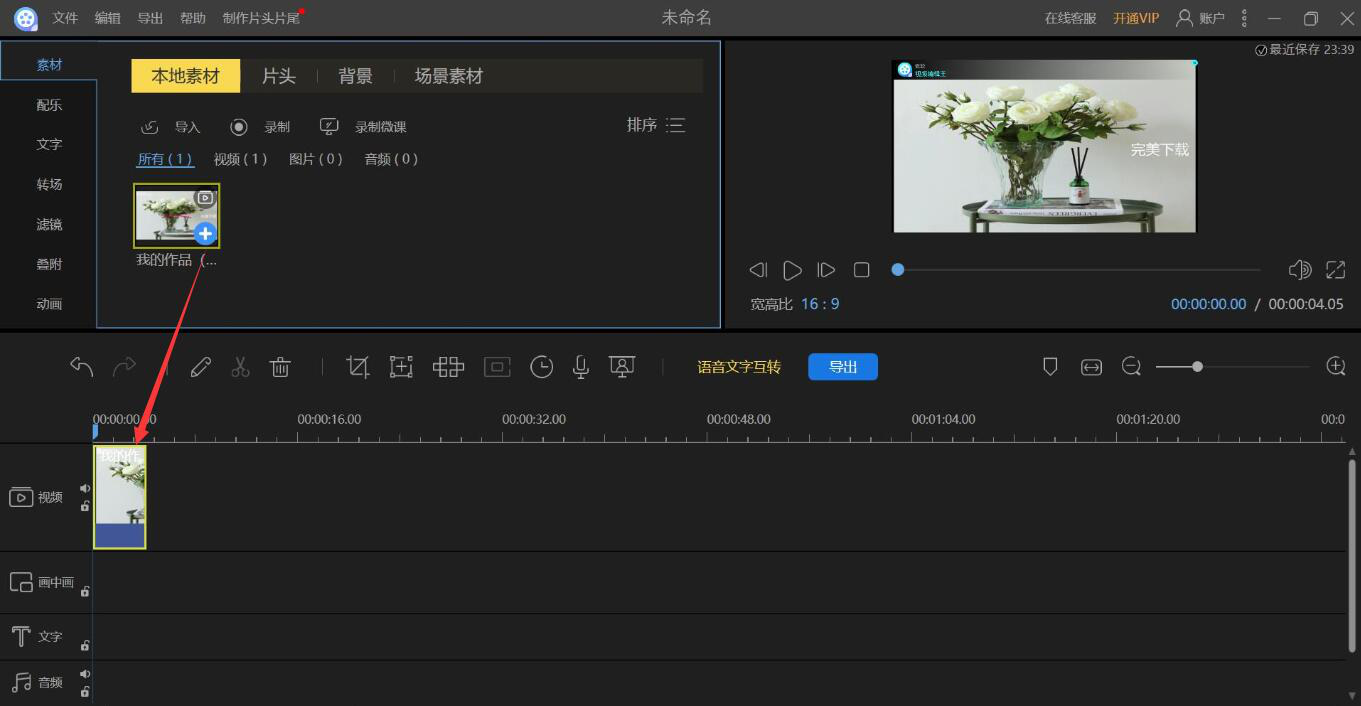Open the 文件 menu
Screen dimensions: 1361x706
(65, 18)
